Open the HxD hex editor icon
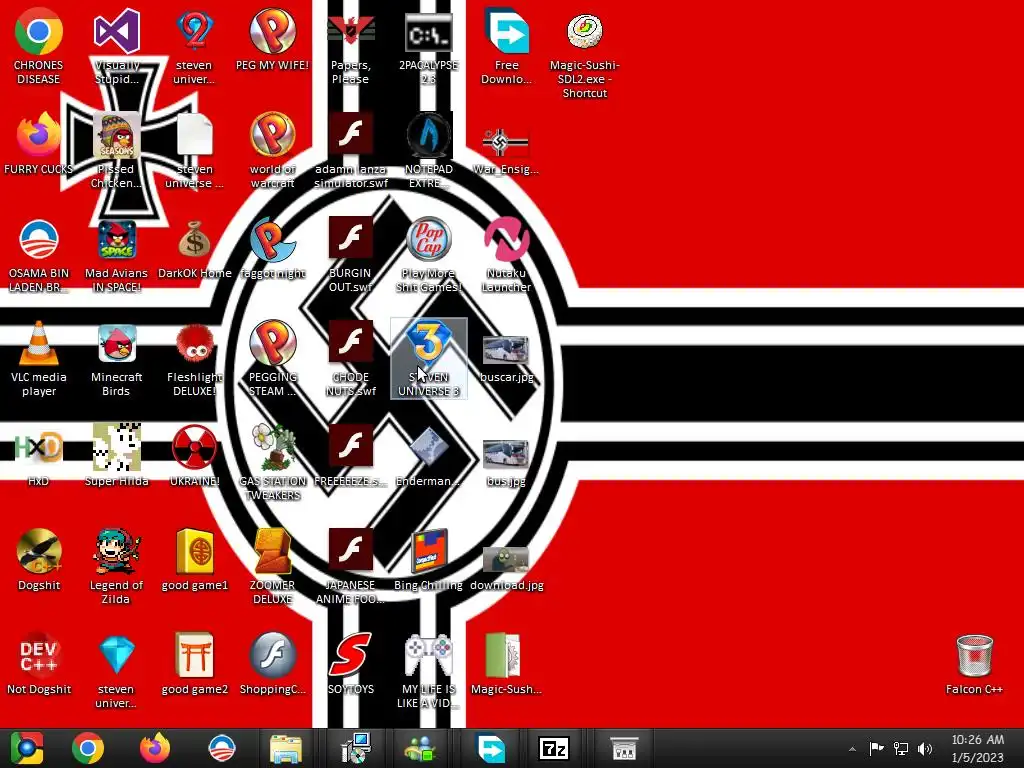The width and height of the screenshot is (1024, 768). point(39,455)
